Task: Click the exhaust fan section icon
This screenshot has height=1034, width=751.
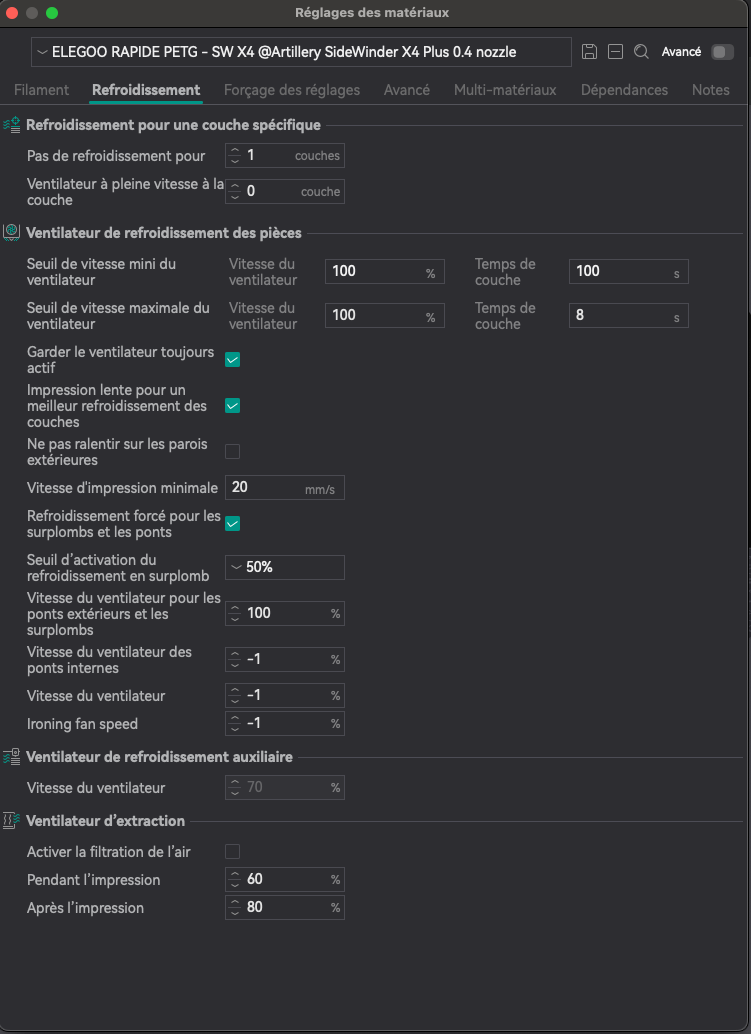Action: (12, 821)
